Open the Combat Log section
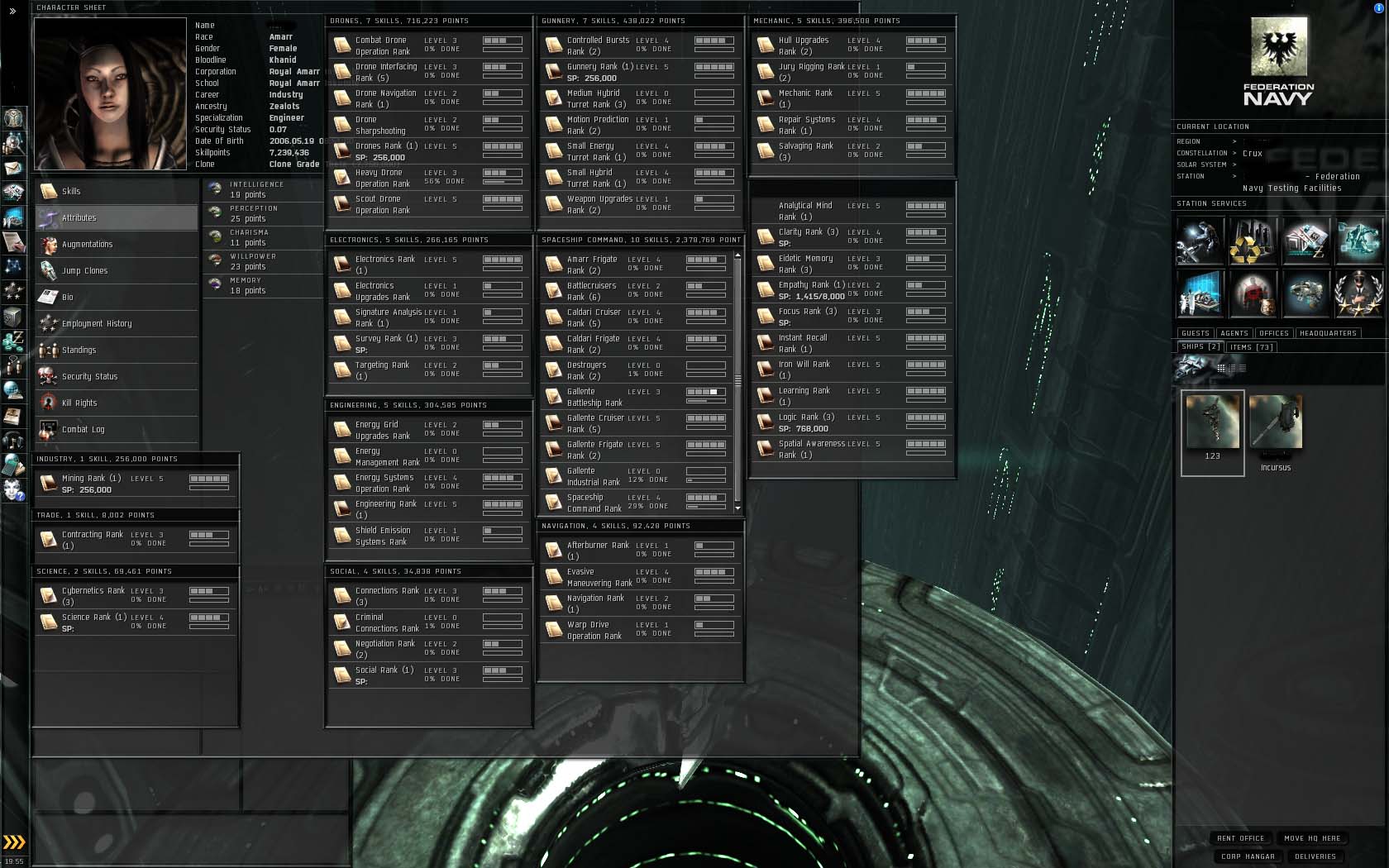 point(117,429)
